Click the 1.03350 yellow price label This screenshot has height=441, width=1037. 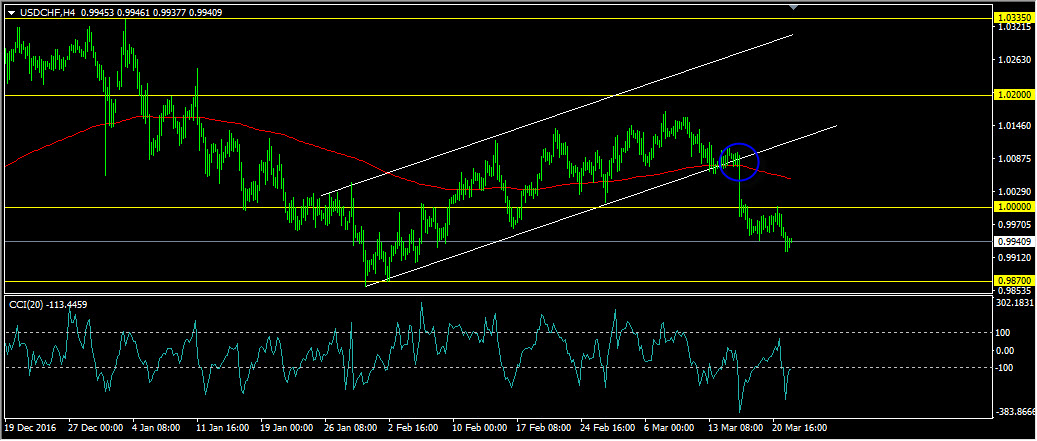click(x=1013, y=16)
